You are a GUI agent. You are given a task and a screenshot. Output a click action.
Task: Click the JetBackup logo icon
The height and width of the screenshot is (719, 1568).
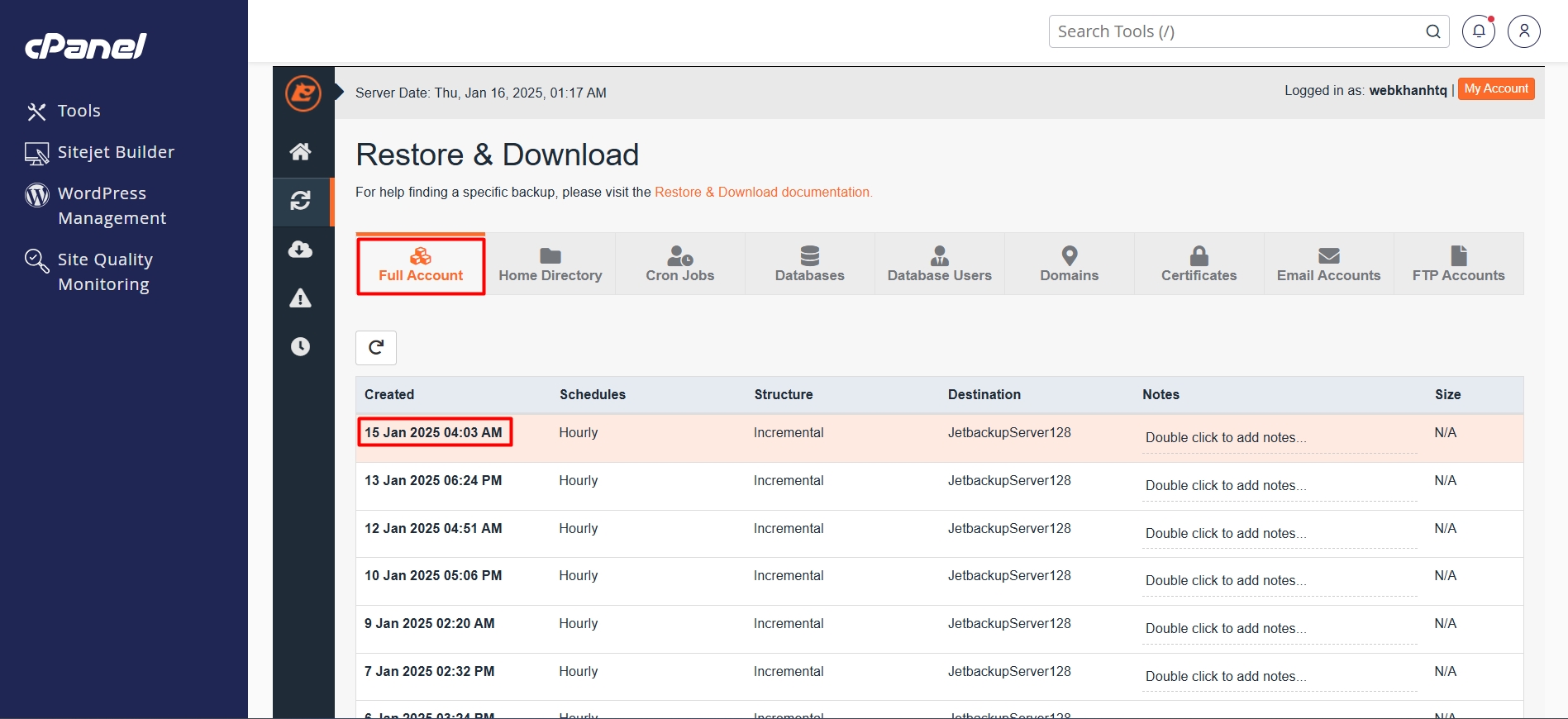303,93
